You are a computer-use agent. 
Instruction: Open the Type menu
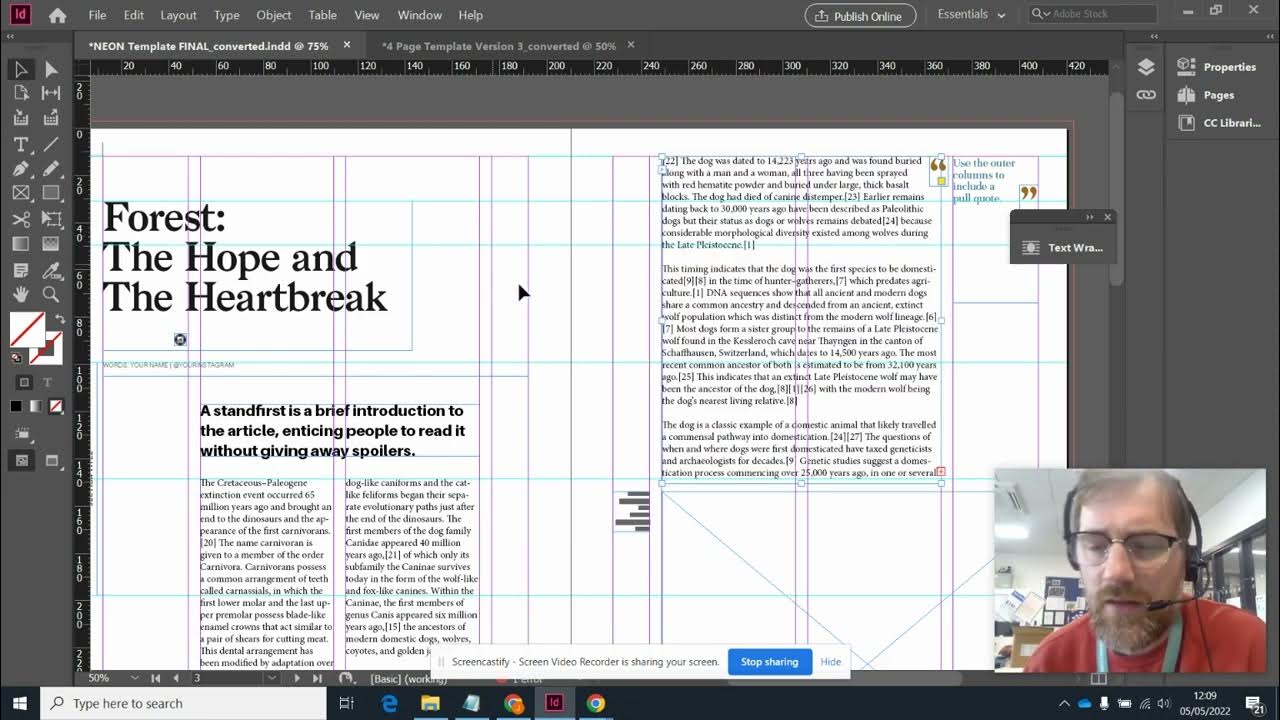(x=227, y=15)
